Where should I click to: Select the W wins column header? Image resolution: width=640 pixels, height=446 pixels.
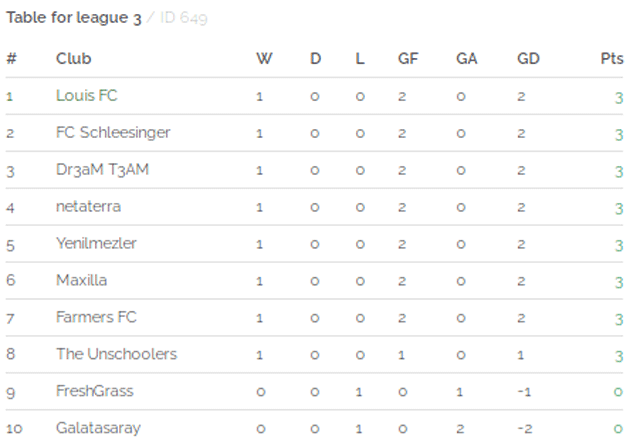264,58
